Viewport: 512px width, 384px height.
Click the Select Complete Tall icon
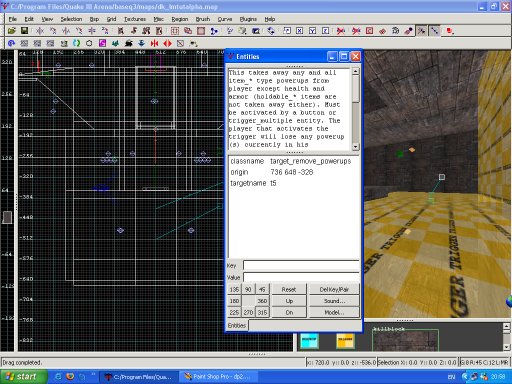[x=121, y=31]
